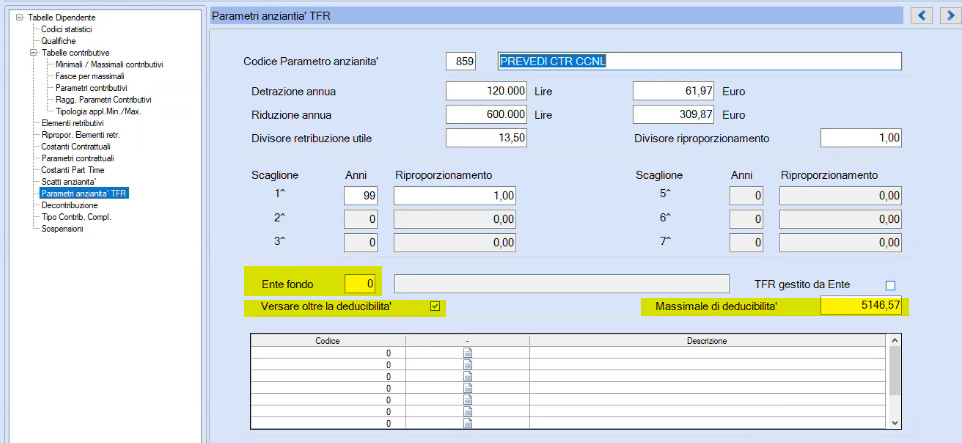Click Codice column header in table
This screenshot has width=962, height=443.
click(x=328, y=341)
